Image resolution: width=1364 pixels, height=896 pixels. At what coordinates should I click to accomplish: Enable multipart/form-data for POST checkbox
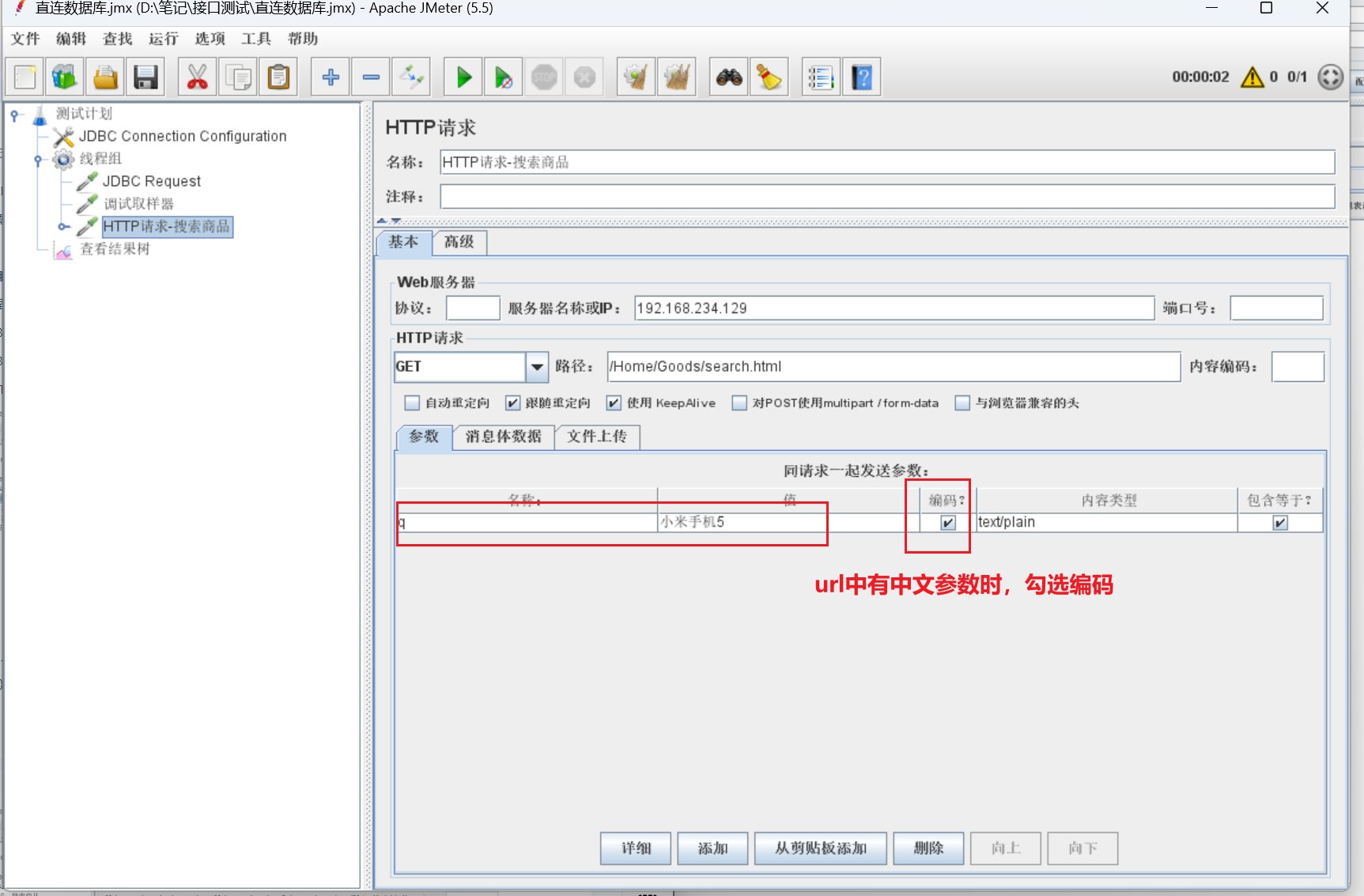[739, 403]
